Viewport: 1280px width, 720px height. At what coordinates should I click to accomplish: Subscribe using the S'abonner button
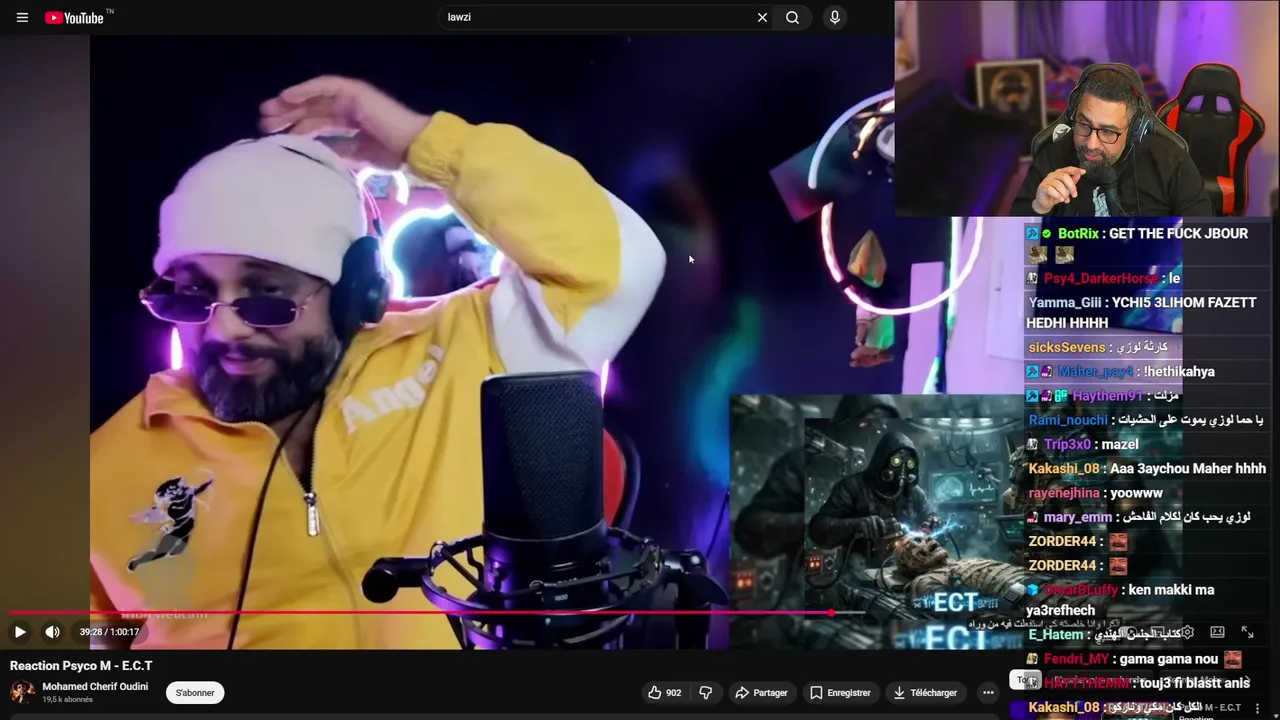pyautogui.click(x=195, y=692)
